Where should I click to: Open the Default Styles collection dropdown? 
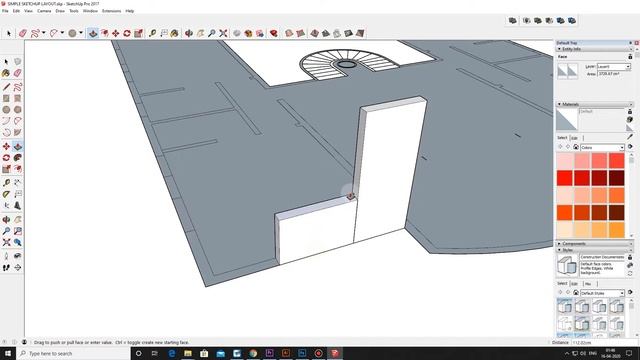622,293
